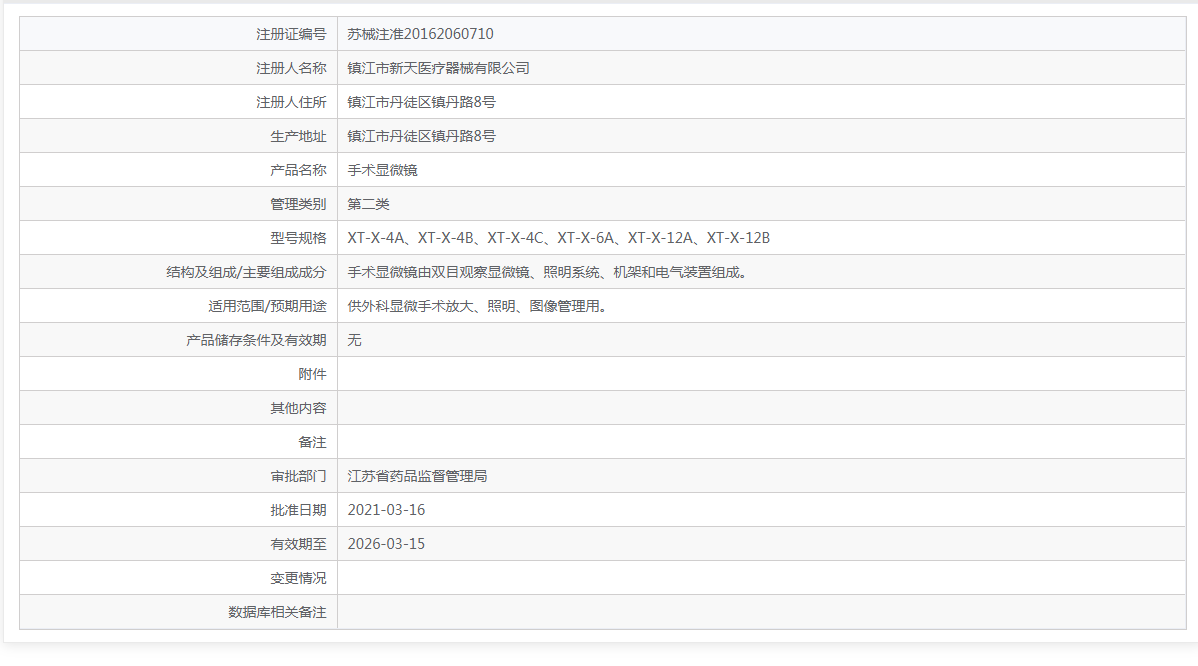This screenshot has width=1198, height=666.
Task: Click the 注册证编号 label cell
Action: tap(179, 34)
